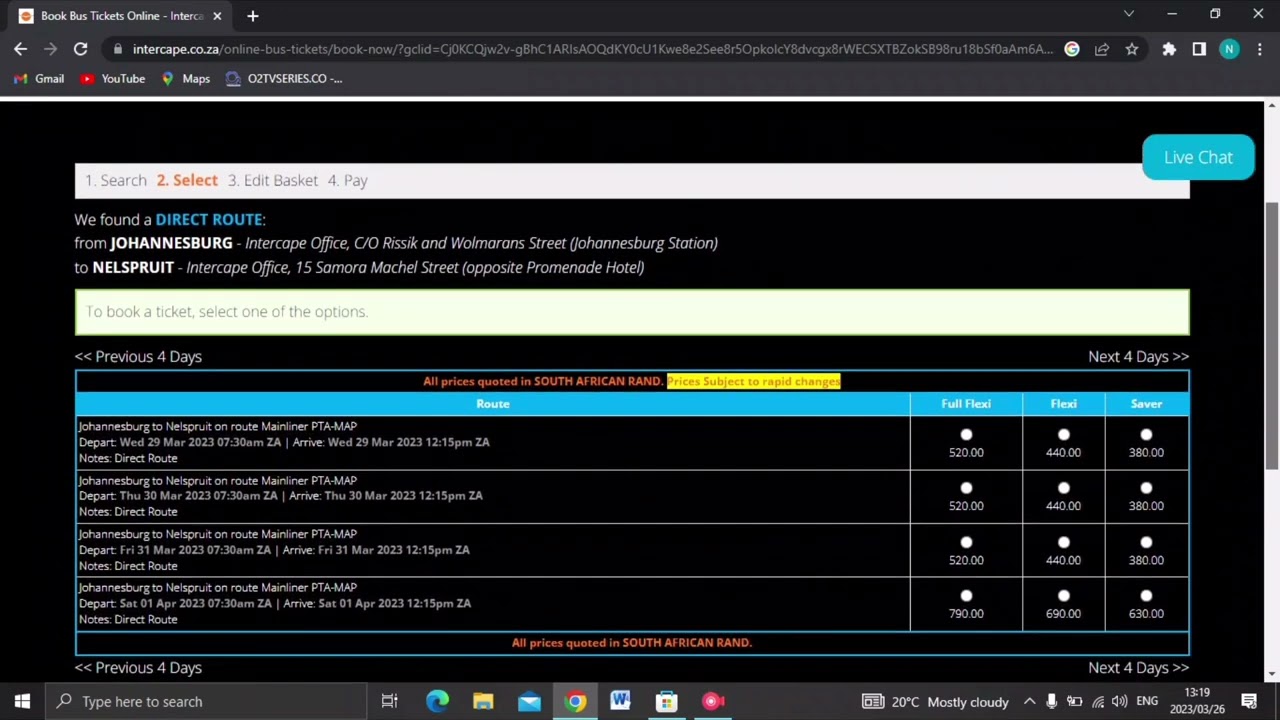Click the browser forward arrow
The height and width of the screenshot is (720, 1280).
50,49
